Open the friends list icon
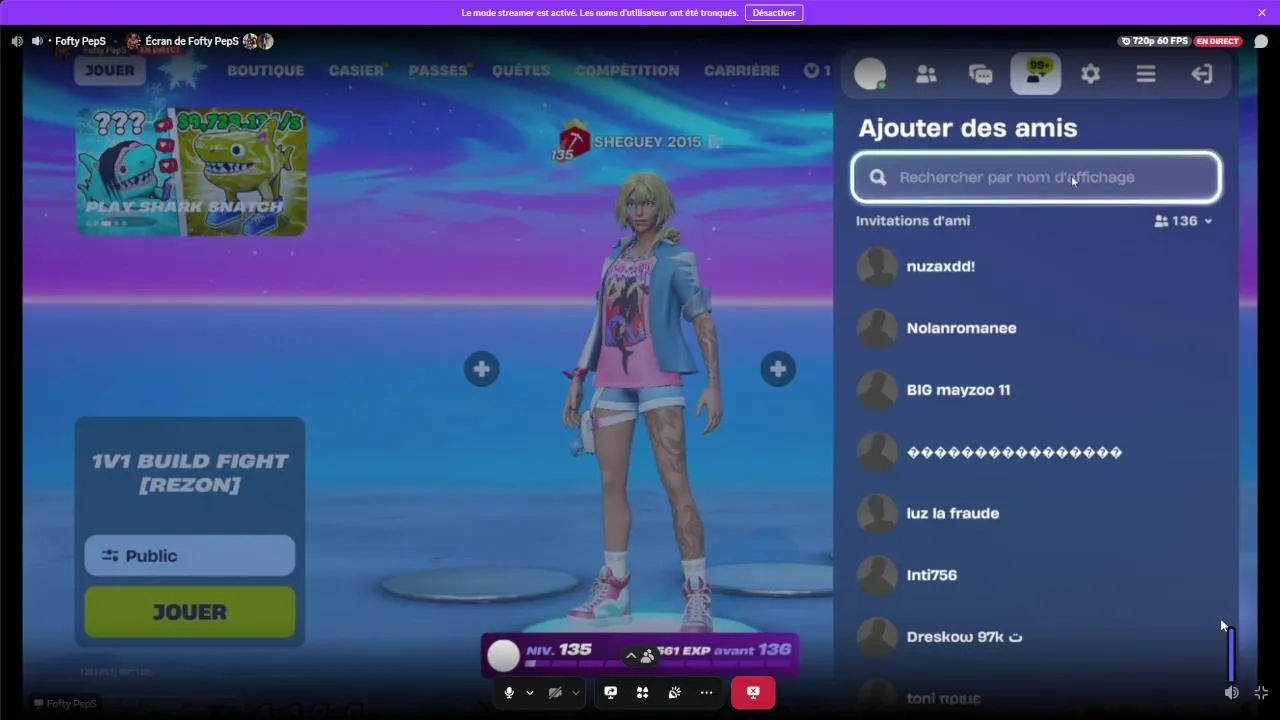 [x=926, y=74]
